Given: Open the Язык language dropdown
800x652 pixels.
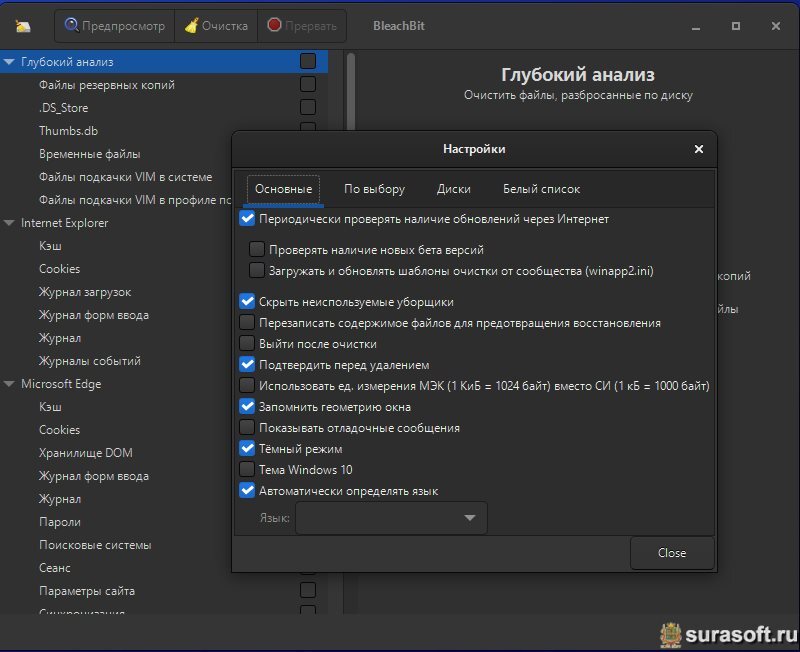Looking at the screenshot, I should click(391, 518).
